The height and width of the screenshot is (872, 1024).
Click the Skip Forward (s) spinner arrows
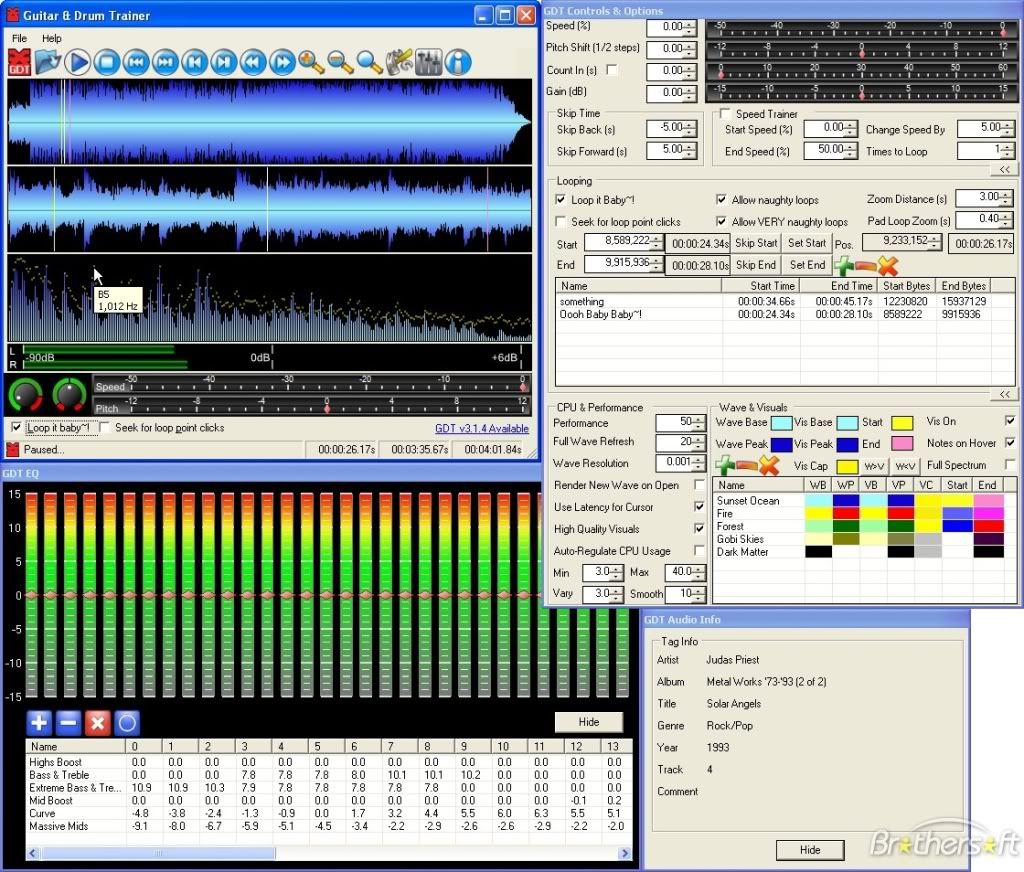click(689, 151)
